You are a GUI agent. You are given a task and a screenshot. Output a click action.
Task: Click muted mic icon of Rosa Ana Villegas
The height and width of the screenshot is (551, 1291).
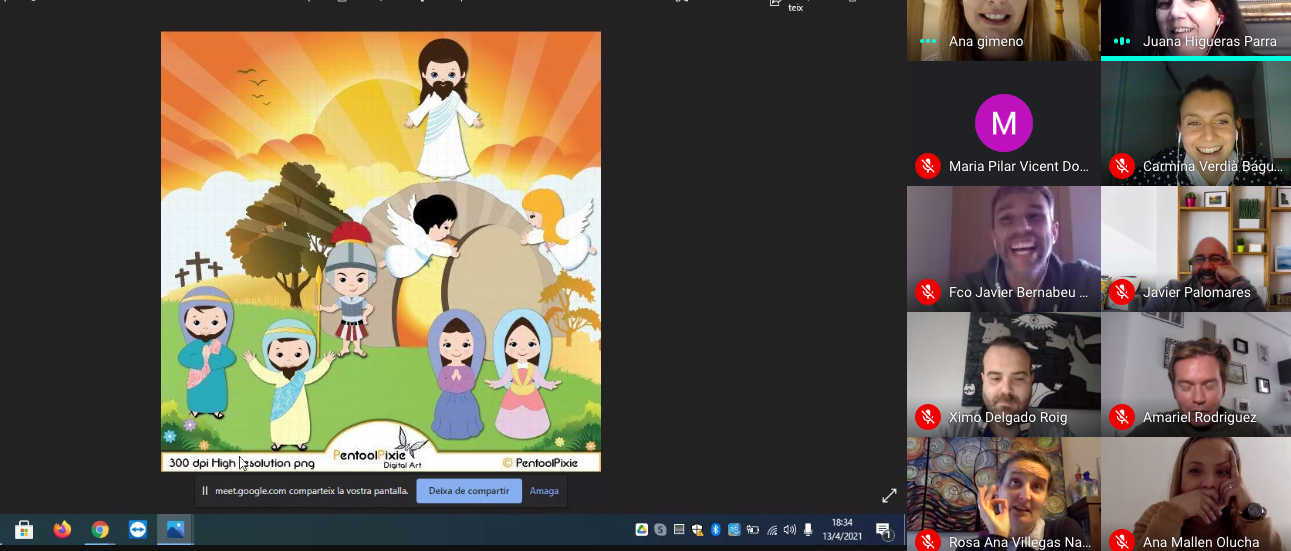point(928,542)
